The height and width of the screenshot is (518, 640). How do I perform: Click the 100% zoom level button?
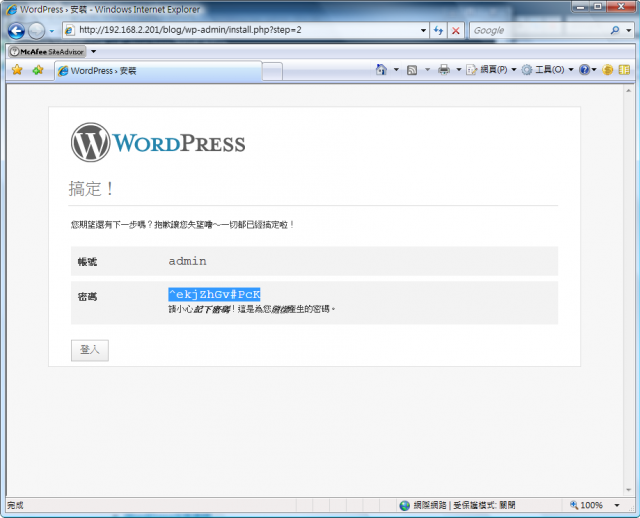coord(586,505)
